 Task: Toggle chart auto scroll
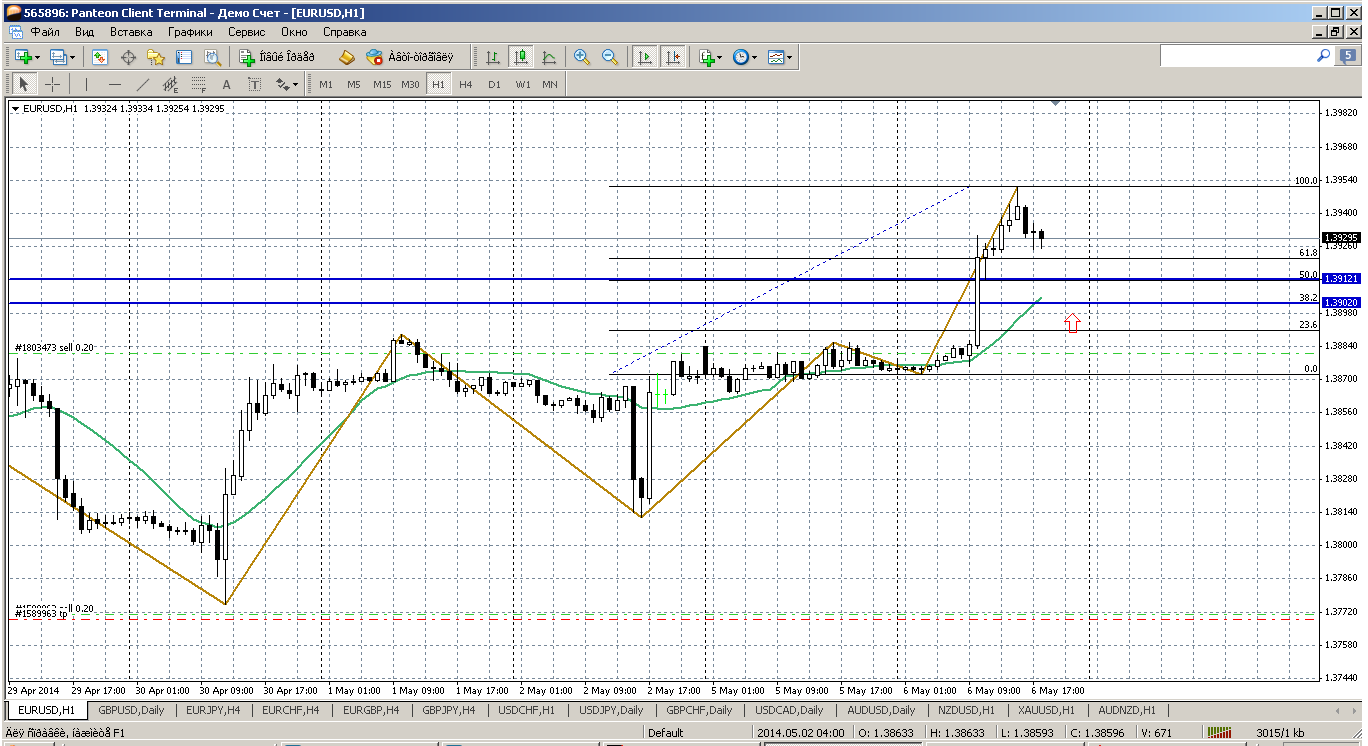[x=645, y=57]
